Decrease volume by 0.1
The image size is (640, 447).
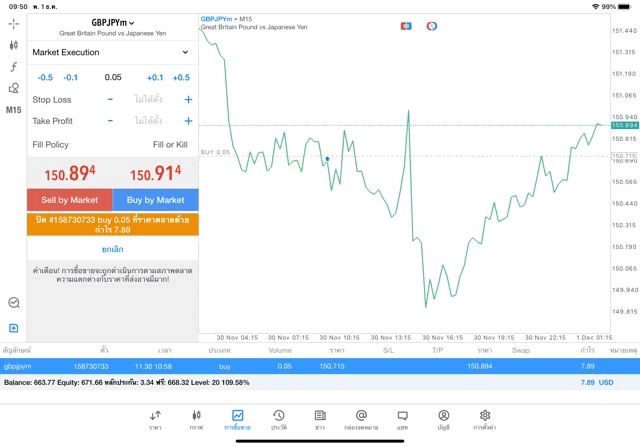point(71,78)
